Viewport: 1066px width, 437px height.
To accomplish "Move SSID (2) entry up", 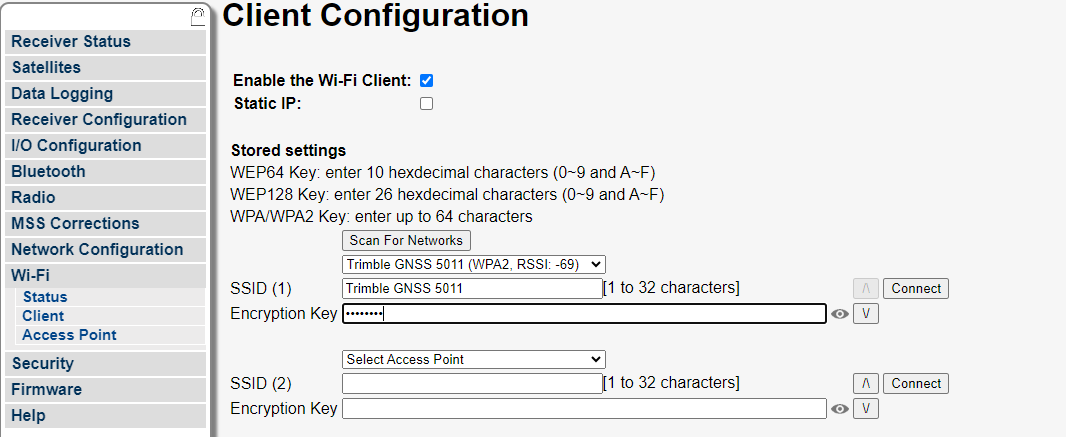I will (x=865, y=383).
